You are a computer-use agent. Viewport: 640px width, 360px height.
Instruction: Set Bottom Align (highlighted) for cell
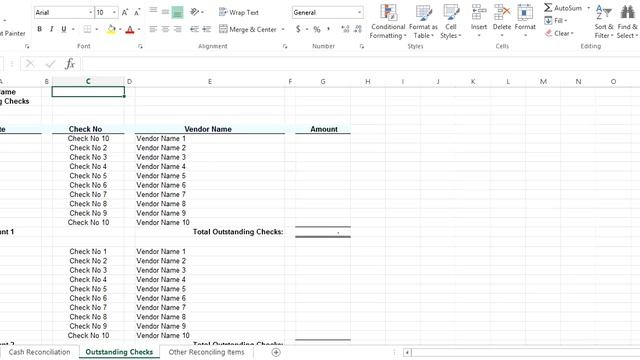click(x=178, y=12)
